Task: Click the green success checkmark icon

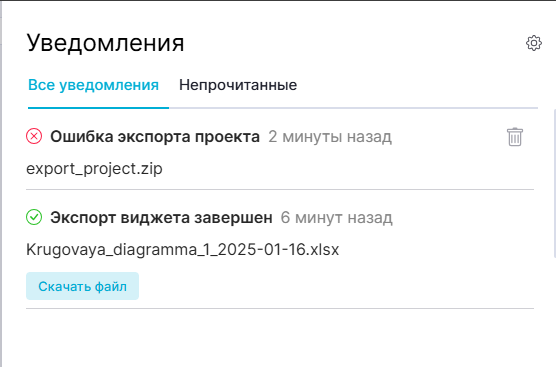Action: pos(34,217)
